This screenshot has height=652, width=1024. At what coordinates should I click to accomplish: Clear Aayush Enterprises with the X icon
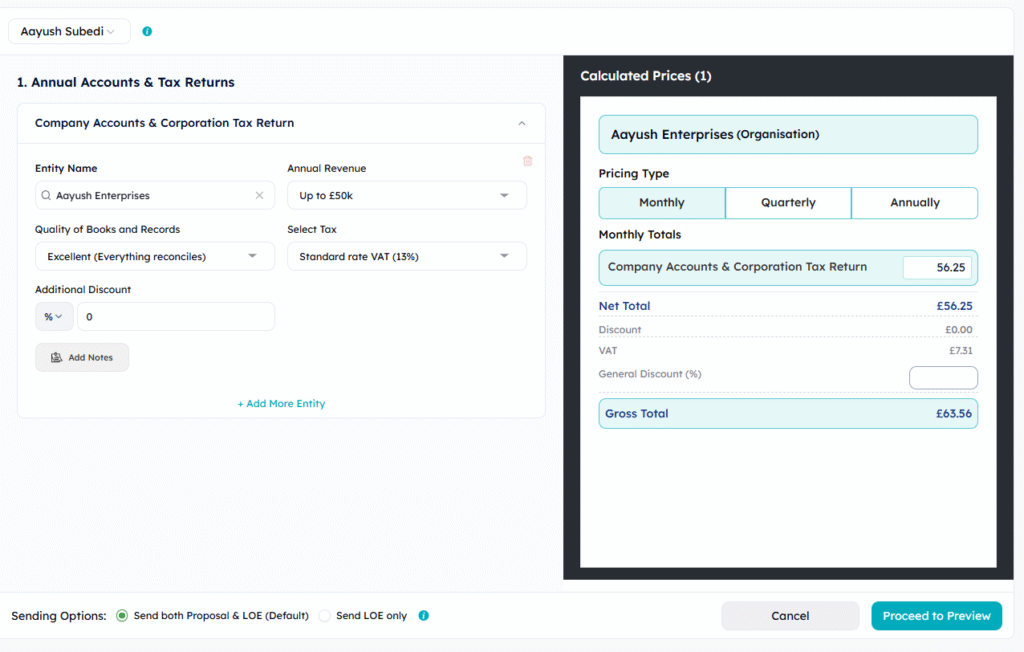pos(259,195)
